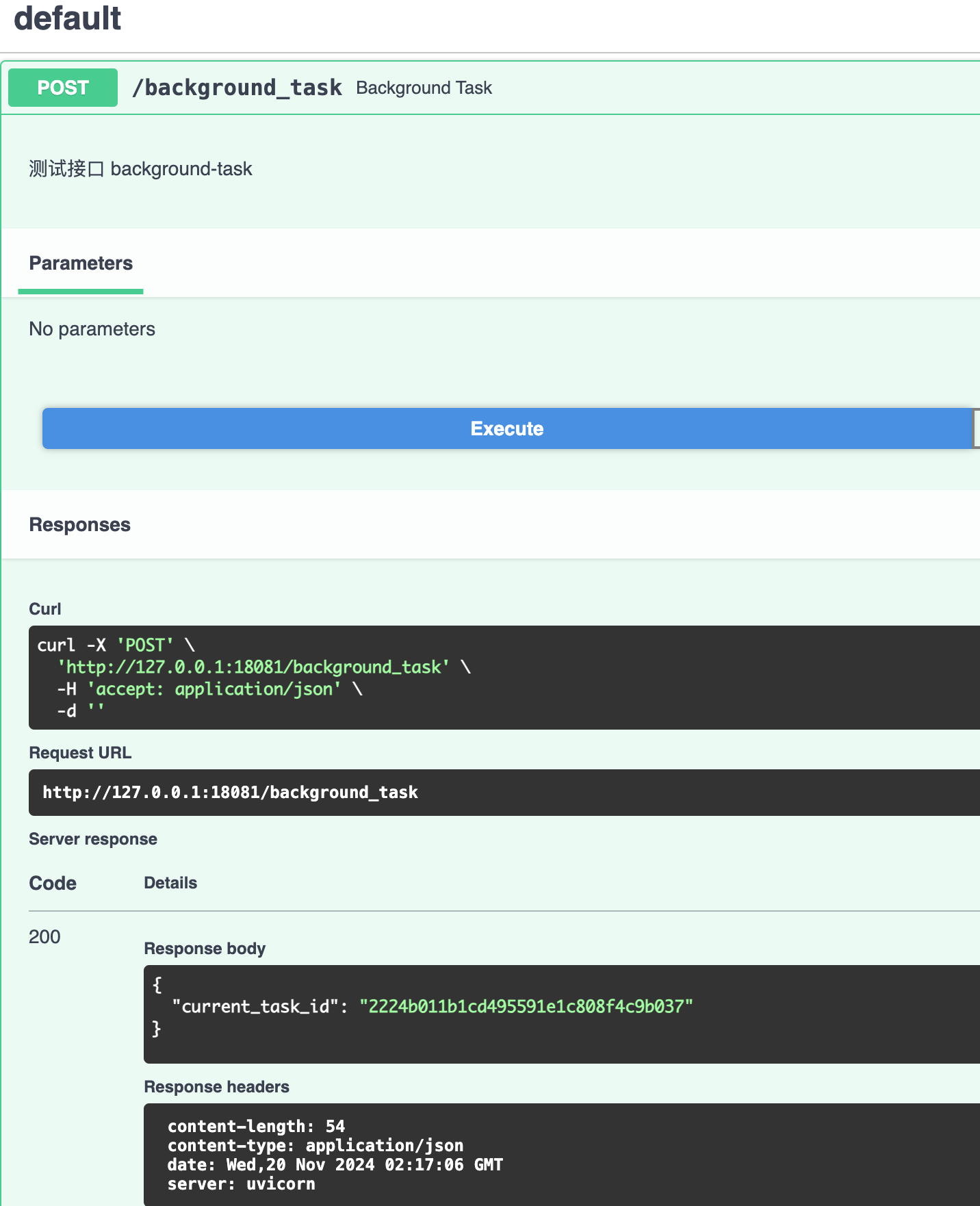Click the Request URL value box
Viewport: 980px width, 1206px height.
click(x=504, y=793)
